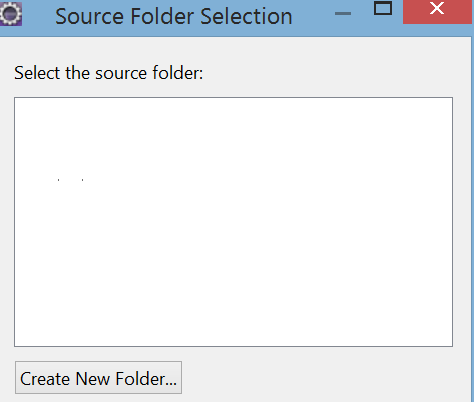The width and height of the screenshot is (474, 402).
Task: Click inside the empty source folder list
Action: click(233, 222)
